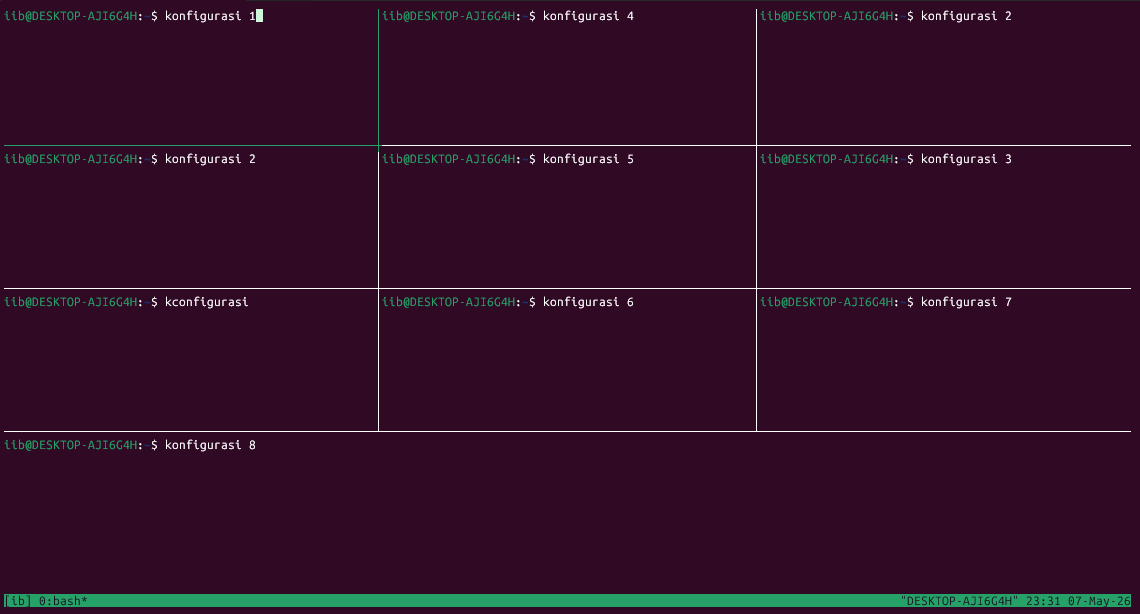Click the 23:31 clock in the status bar

coord(1043,601)
